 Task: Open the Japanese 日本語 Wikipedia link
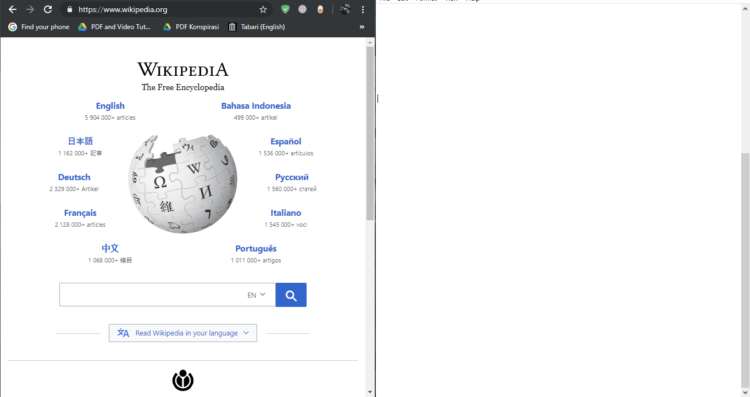(80, 141)
